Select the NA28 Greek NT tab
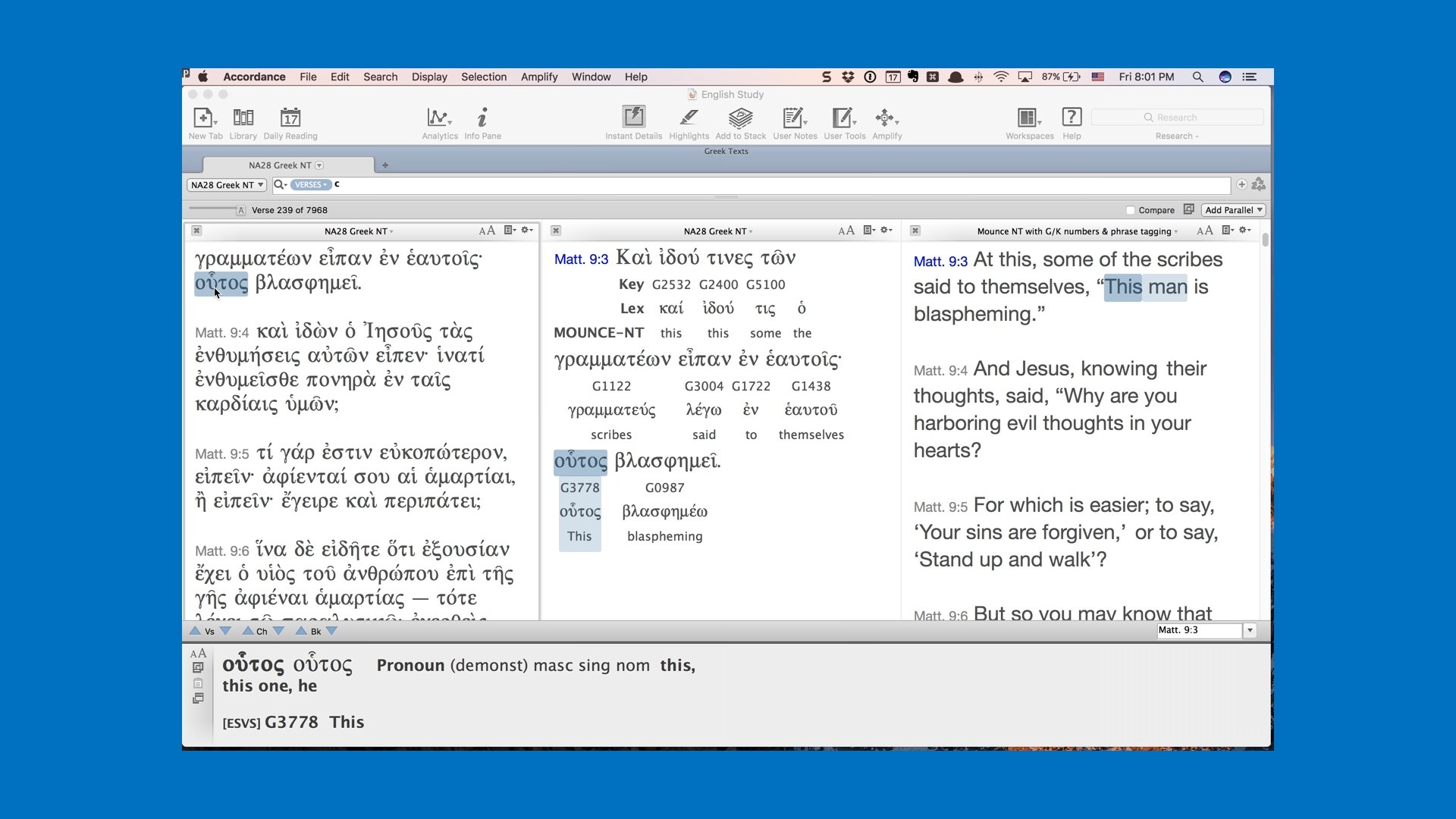 pyautogui.click(x=280, y=165)
